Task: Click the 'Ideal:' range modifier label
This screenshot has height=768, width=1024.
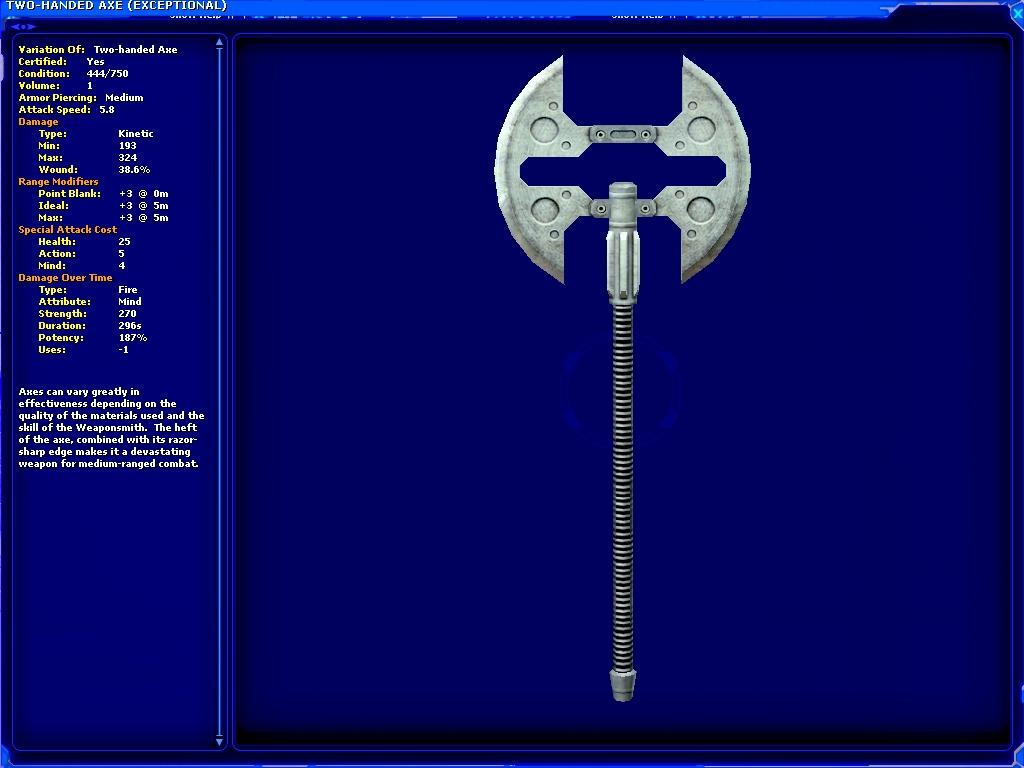Action: 53,206
